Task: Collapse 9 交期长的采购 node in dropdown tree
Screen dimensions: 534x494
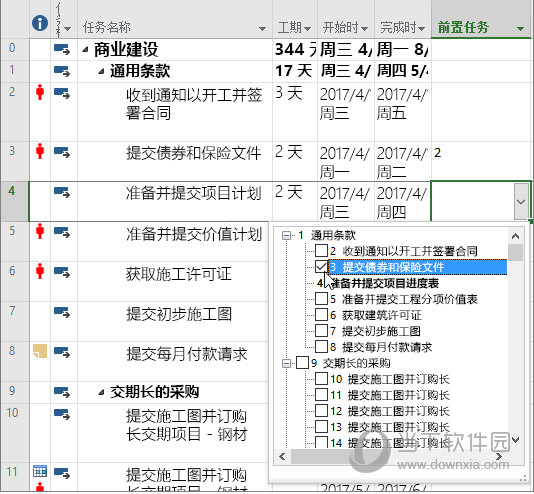Action: [286, 363]
